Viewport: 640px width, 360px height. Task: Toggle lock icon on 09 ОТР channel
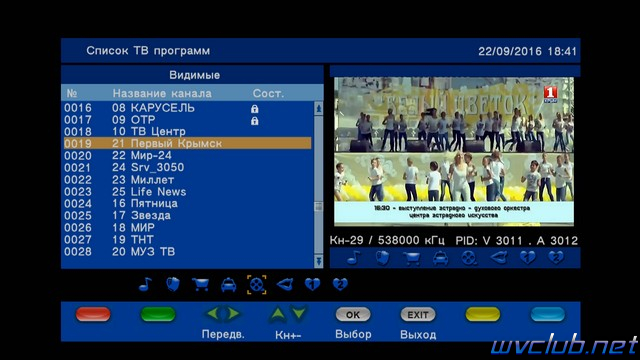click(x=255, y=121)
